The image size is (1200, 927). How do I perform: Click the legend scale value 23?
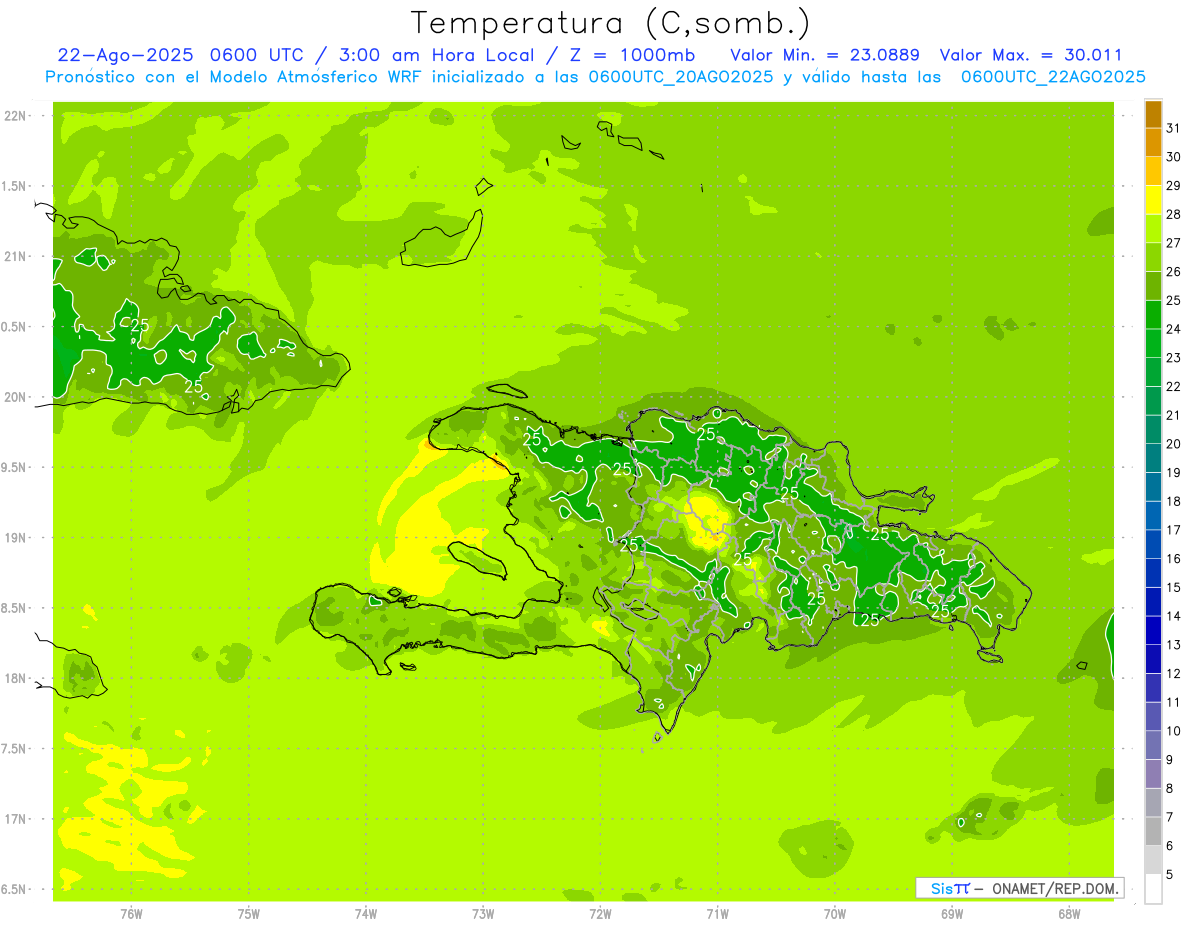(1173, 357)
